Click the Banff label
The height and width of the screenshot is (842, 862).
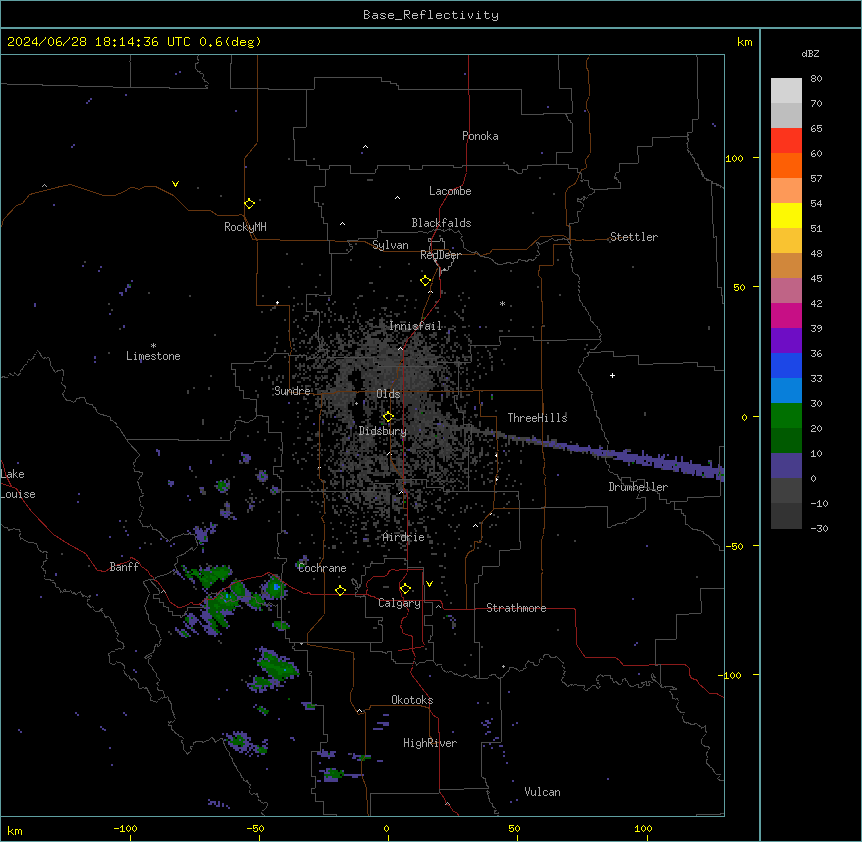(124, 567)
